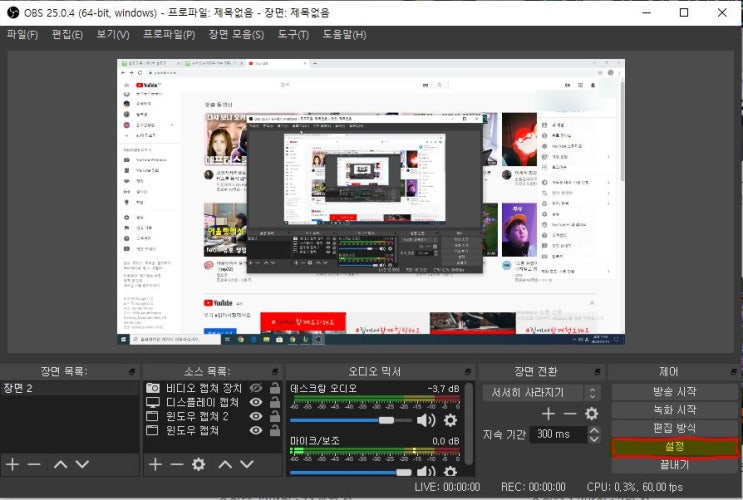Select 비디오 캡쳐 장치 source row

tap(213, 388)
